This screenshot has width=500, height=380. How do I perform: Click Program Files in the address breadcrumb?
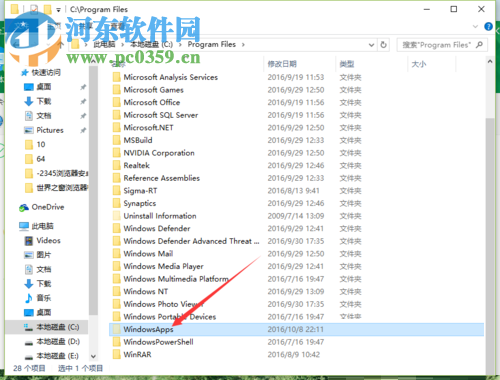click(x=212, y=45)
